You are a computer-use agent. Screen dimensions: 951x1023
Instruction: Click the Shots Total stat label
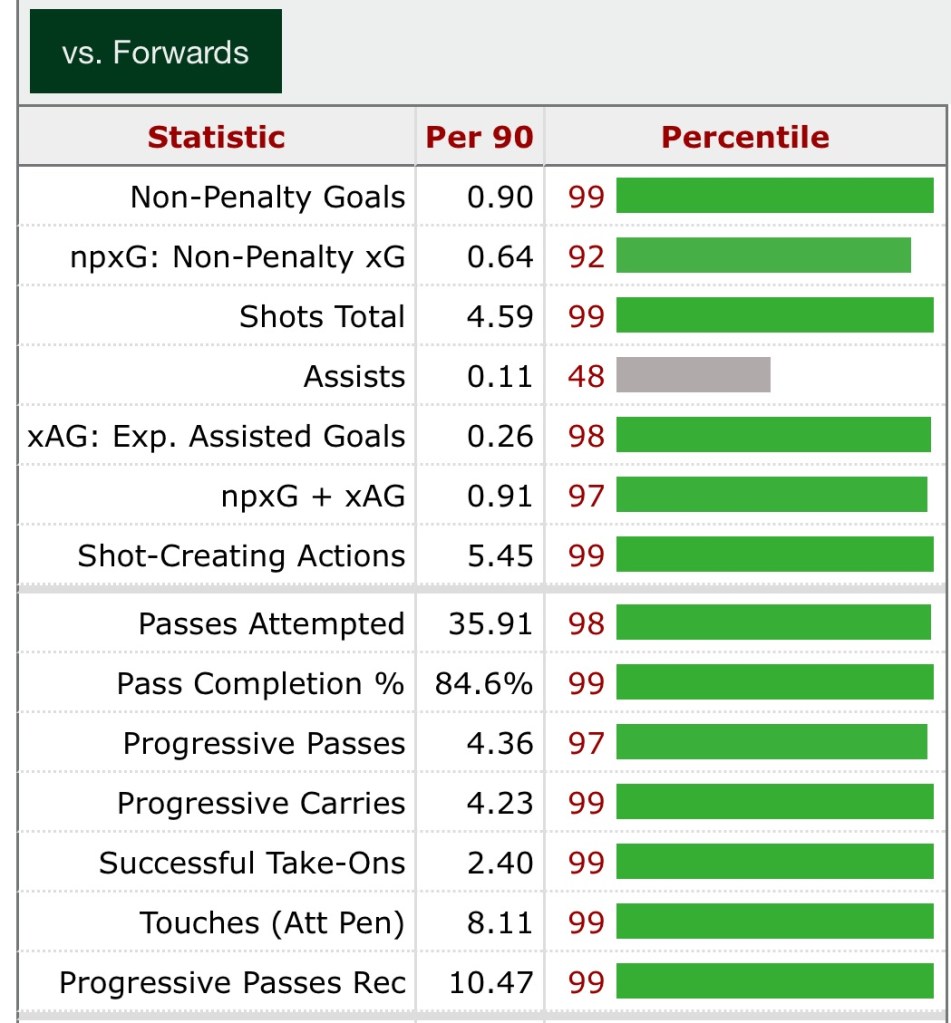[x=322, y=317]
